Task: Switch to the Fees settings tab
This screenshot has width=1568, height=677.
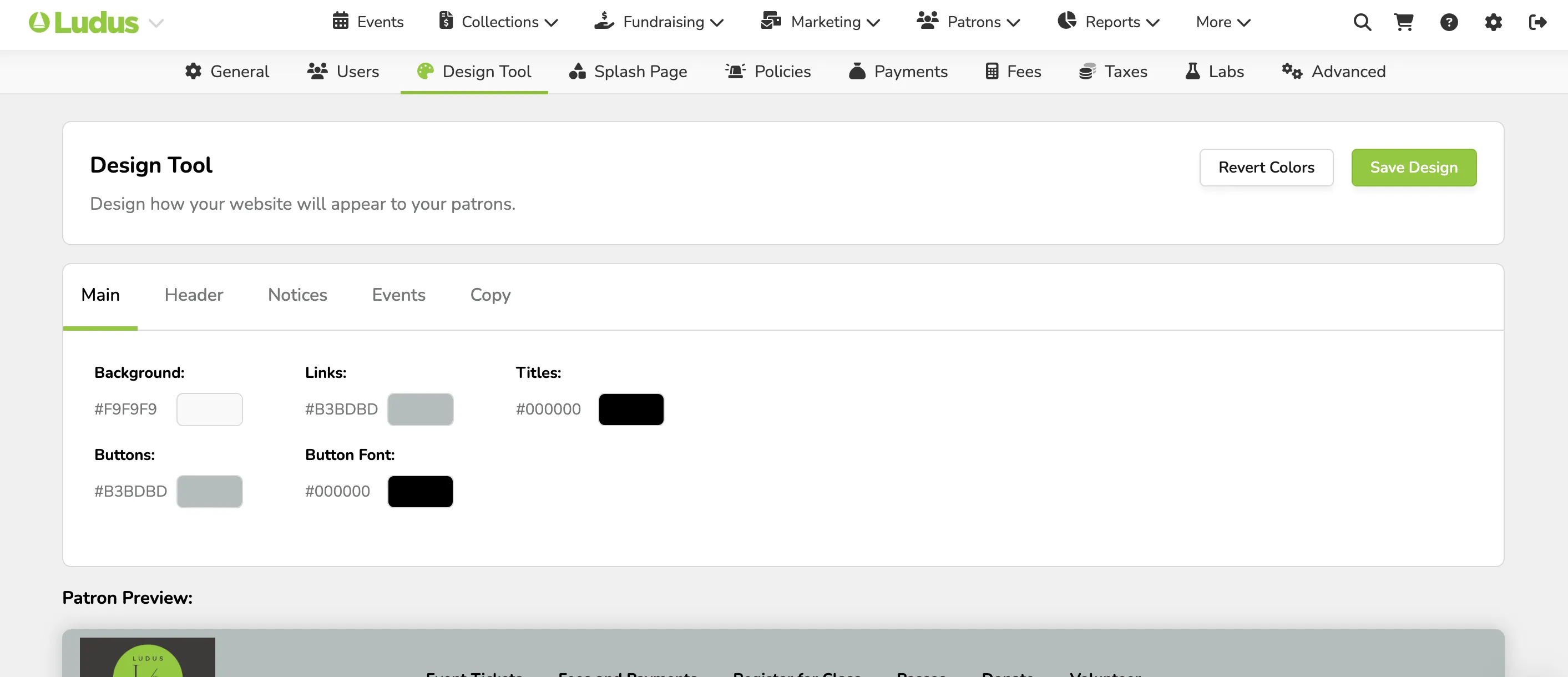Action: (x=1014, y=71)
